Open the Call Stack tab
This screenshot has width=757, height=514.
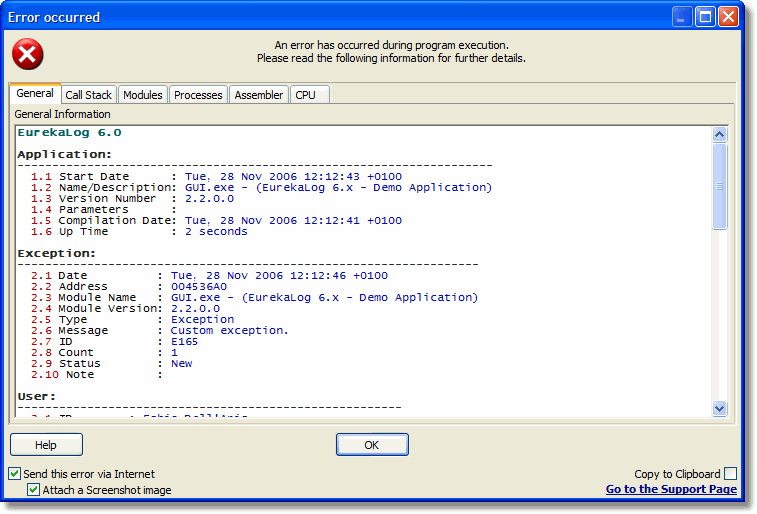point(88,95)
